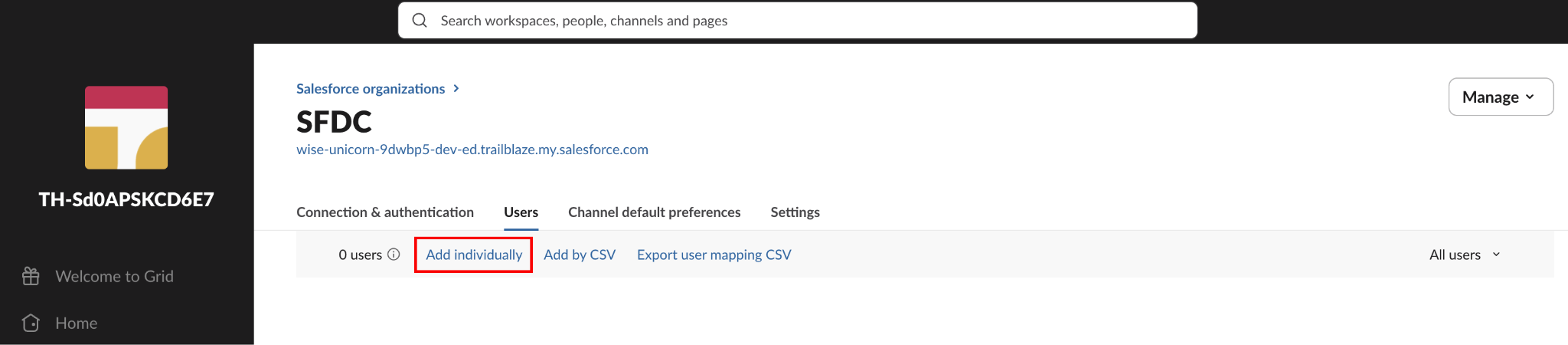Image resolution: width=1568 pixels, height=345 pixels.
Task: Click the breadcrumb chevron after Salesforce organizations
Action: point(456,89)
